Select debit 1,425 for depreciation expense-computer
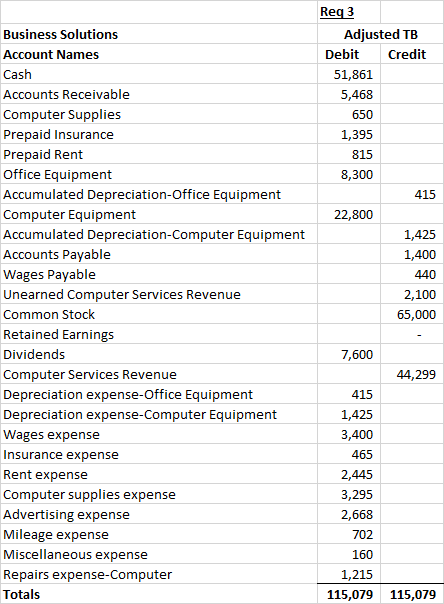The height and width of the screenshot is (604, 444). click(357, 415)
